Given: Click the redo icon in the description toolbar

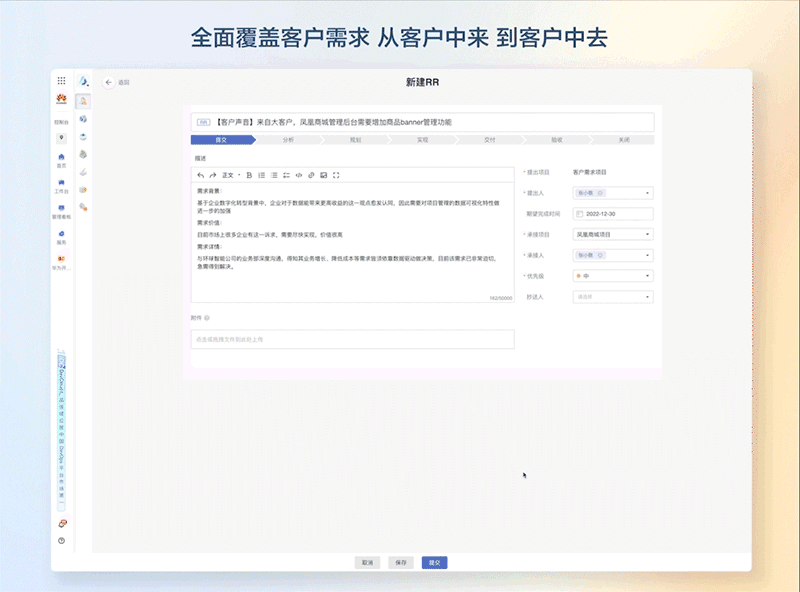Looking at the screenshot, I should [x=211, y=174].
